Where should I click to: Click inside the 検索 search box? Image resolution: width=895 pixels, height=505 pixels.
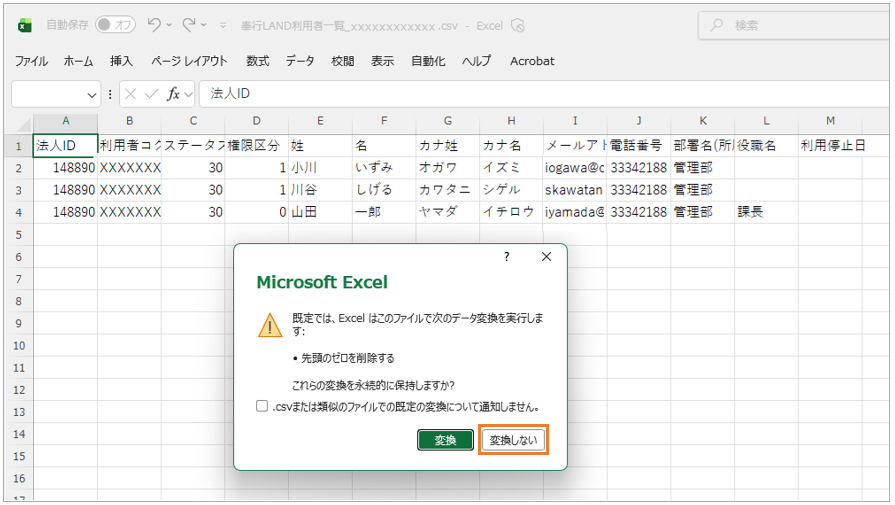point(795,26)
